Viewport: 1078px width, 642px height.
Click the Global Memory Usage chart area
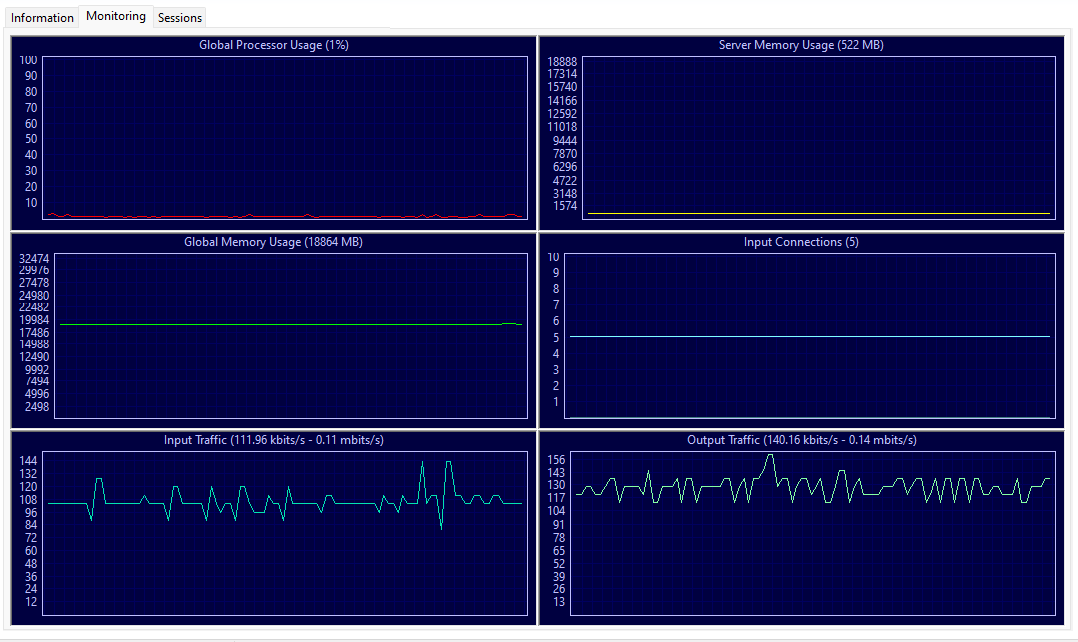(290, 335)
